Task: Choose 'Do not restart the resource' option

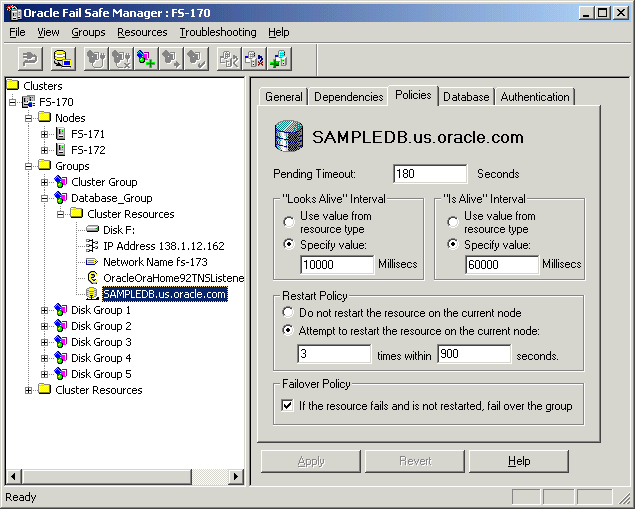Action: [x=288, y=312]
